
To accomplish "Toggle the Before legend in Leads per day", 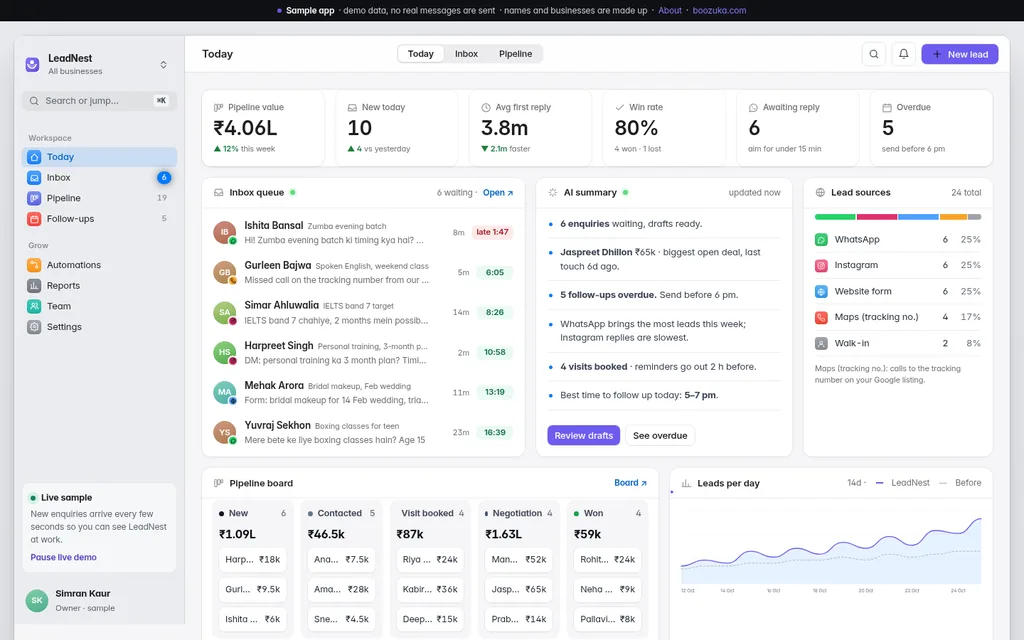I will (960, 483).
